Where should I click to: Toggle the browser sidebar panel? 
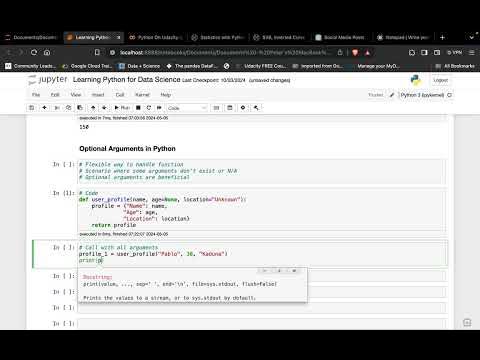[424, 52]
